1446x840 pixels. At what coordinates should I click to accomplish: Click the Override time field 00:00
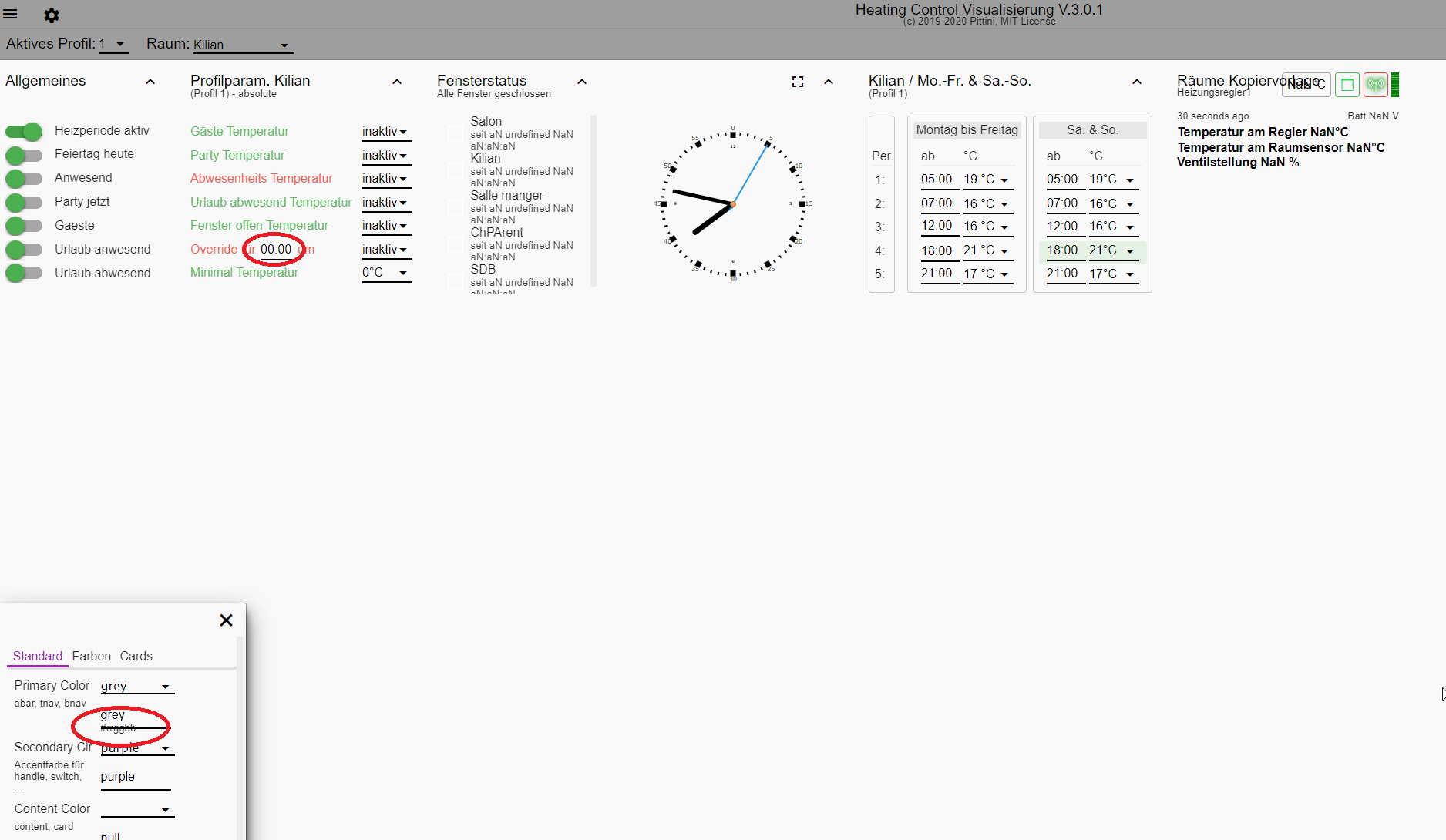click(275, 250)
